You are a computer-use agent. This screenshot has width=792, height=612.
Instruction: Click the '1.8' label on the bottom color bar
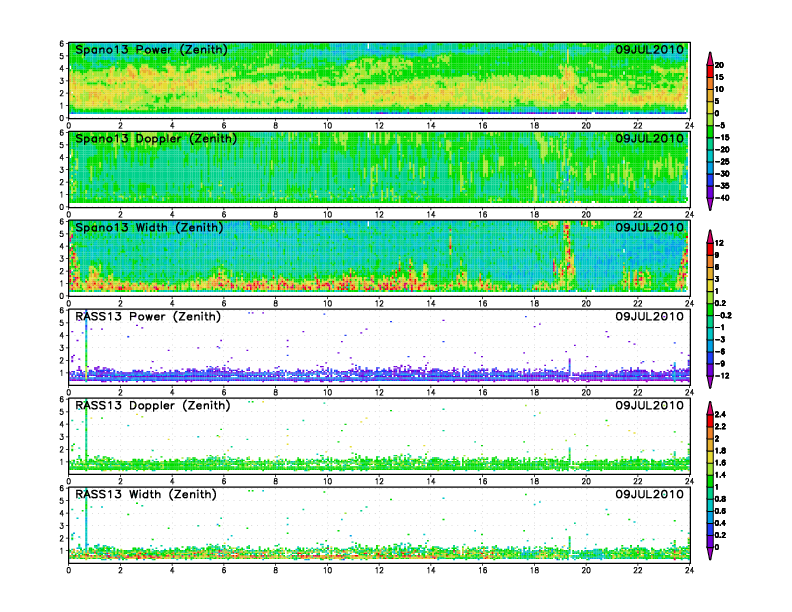pos(720,451)
